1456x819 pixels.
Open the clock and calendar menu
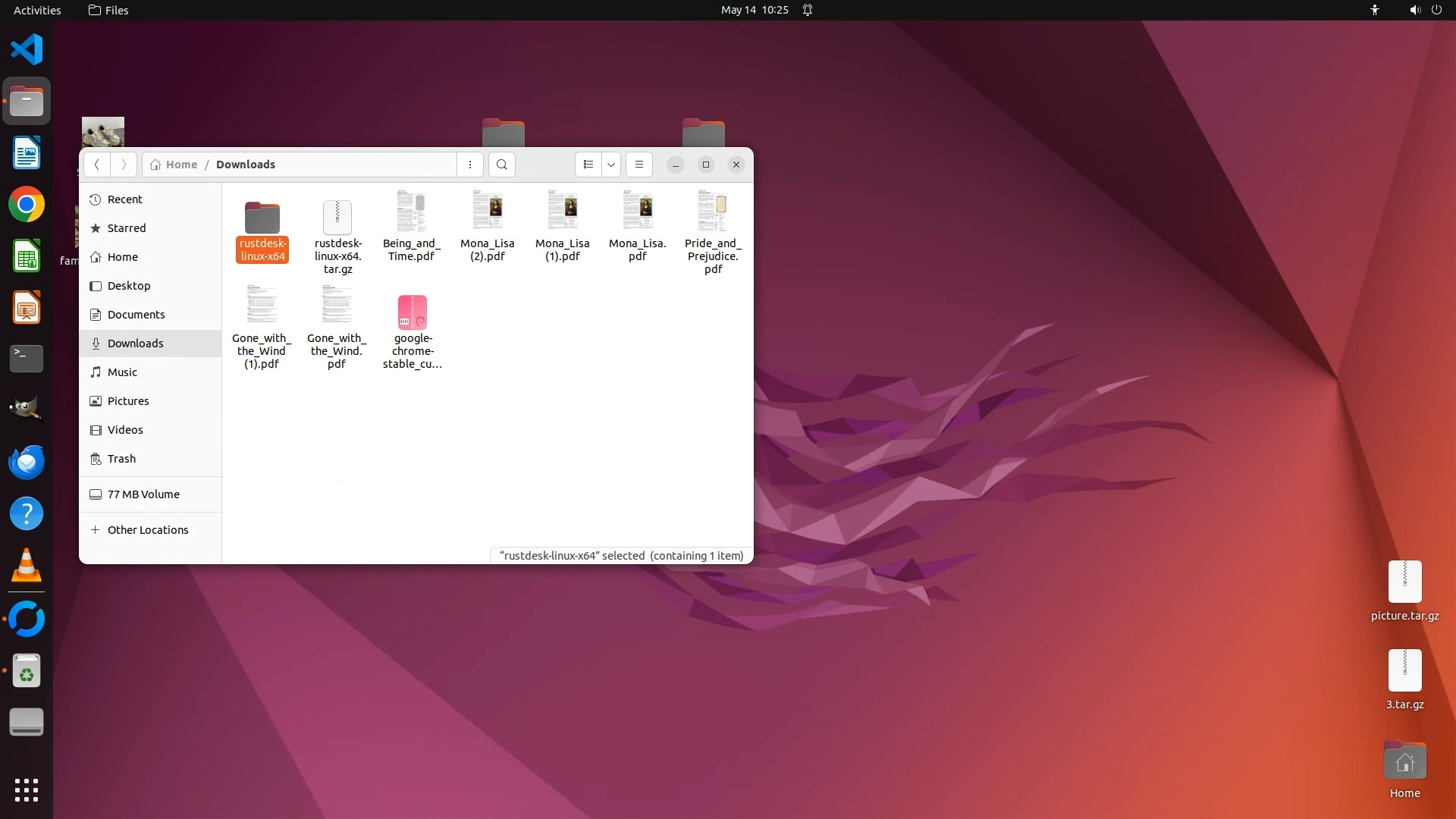pos(754,10)
